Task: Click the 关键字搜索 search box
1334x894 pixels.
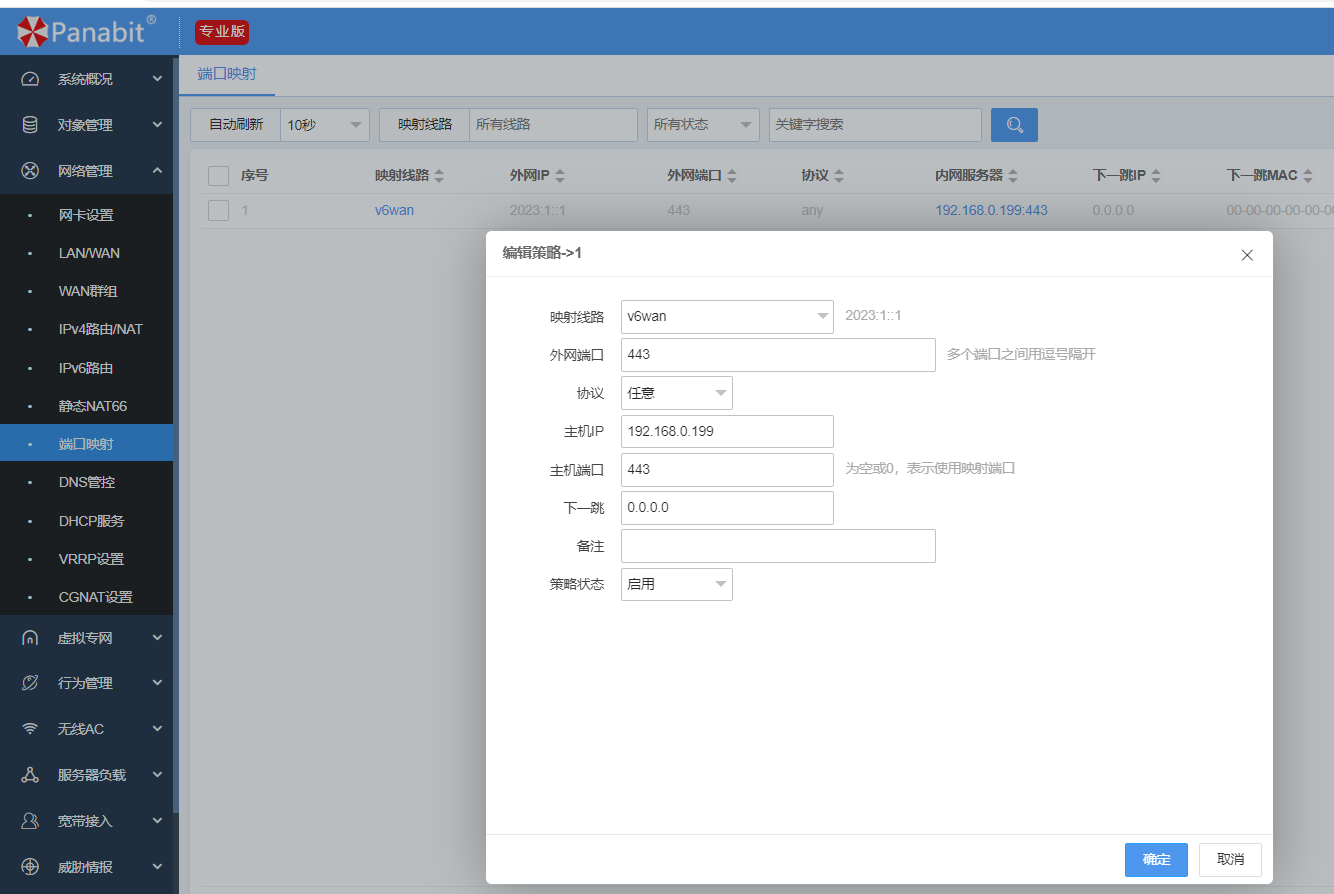Action: 875,125
